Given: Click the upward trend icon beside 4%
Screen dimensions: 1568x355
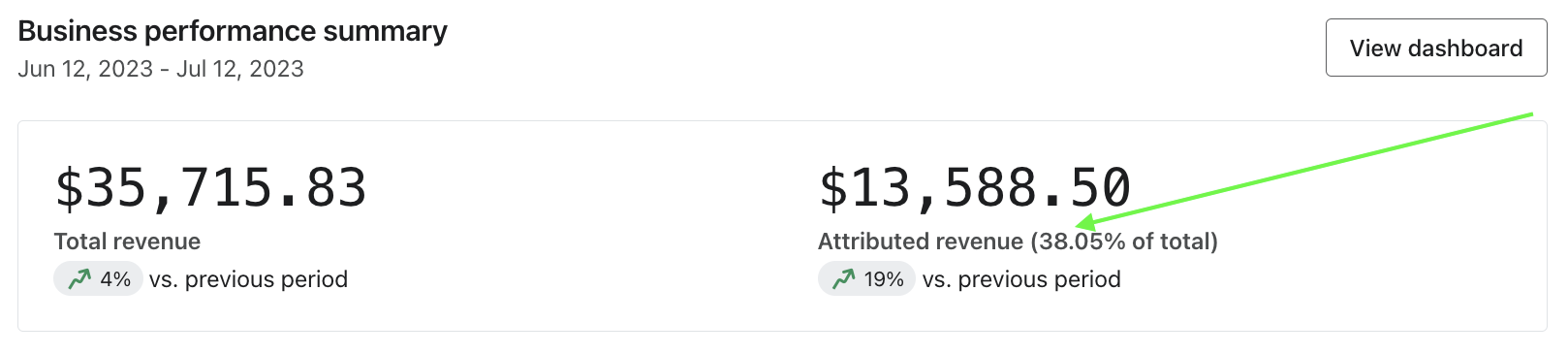Looking at the screenshot, I should click(x=78, y=279).
